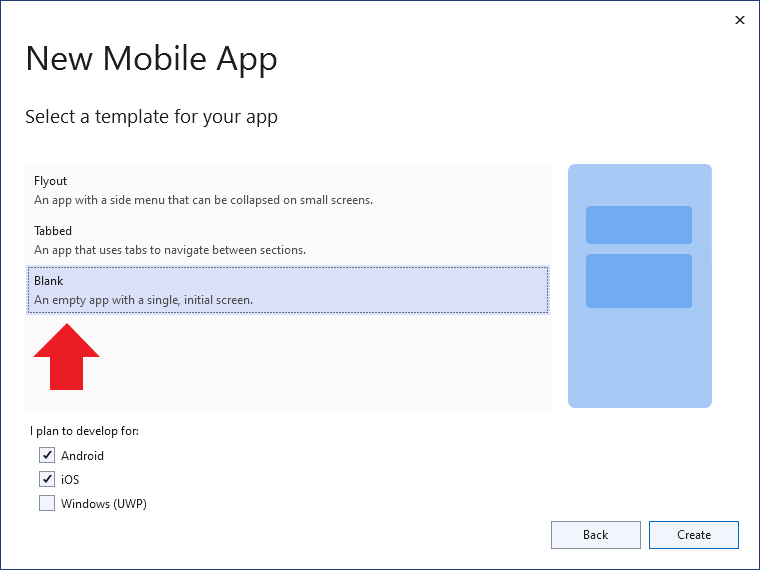This screenshot has height=570, width=760.
Task: Click the Back button
Action: [596, 535]
